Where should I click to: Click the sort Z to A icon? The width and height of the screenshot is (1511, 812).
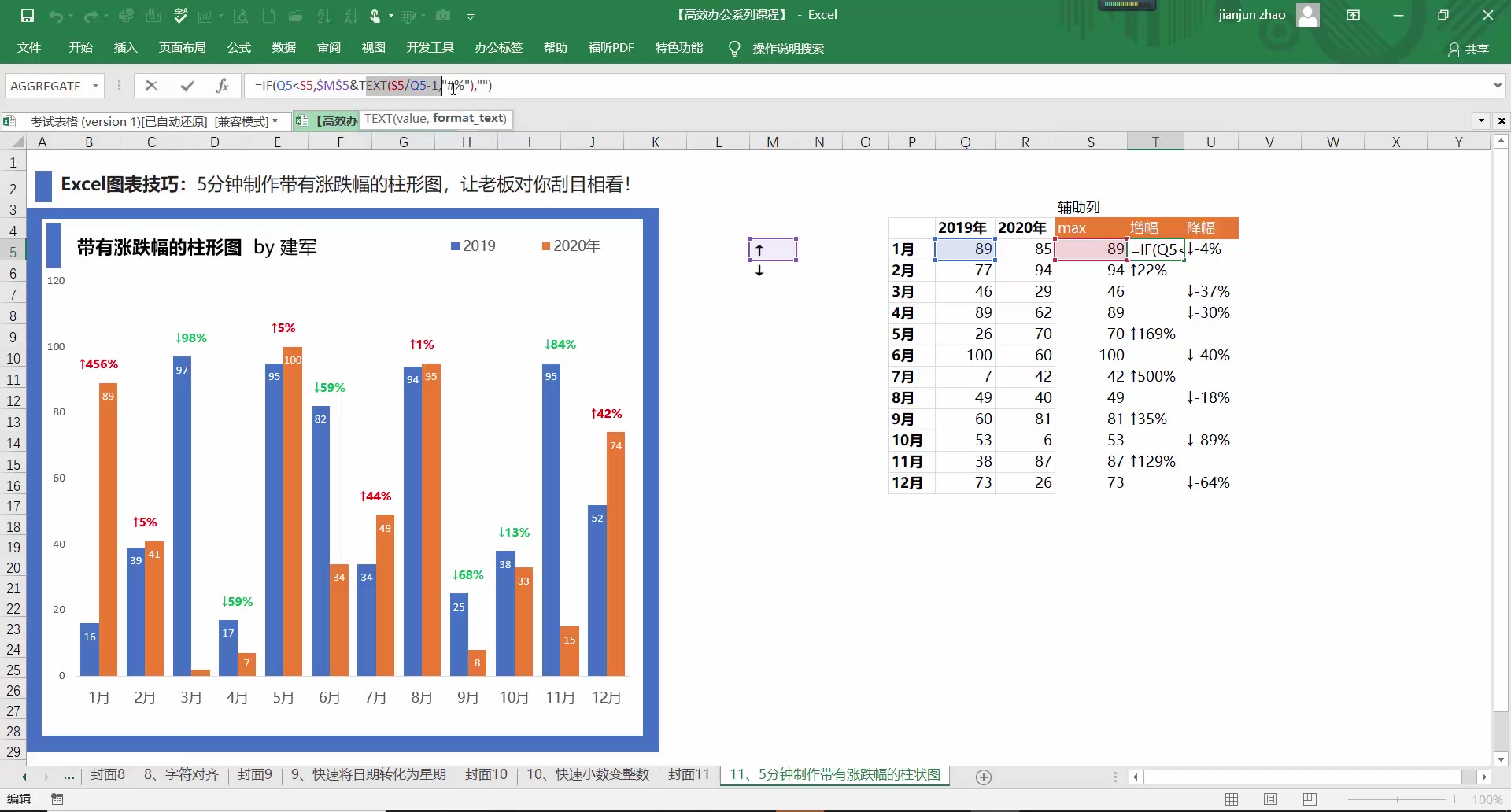point(351,16)
